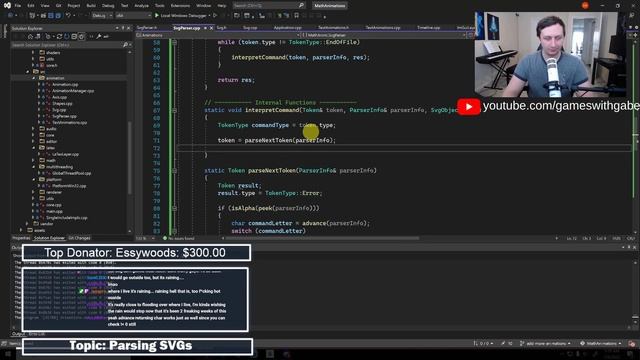This screenshot has width=640, height=360.
Task: Click the bookmark toolbar icon
Action: coord(296,16)
